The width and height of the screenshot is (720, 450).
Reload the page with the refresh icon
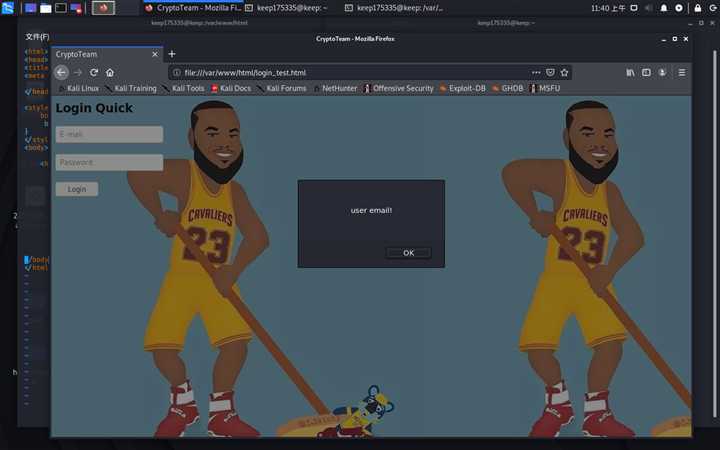pos(94,72)
